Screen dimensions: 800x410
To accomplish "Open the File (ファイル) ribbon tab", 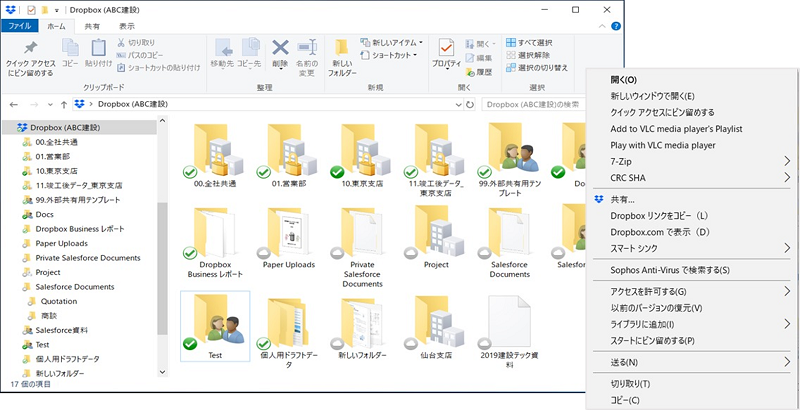I will click(20, 26).
